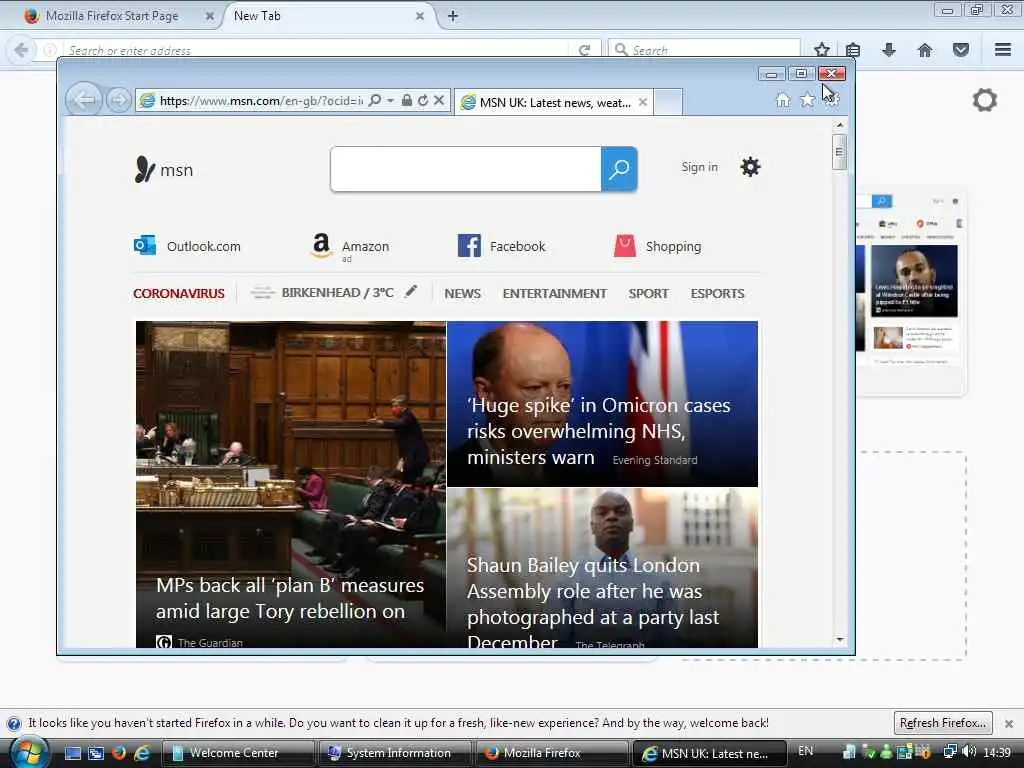Select the MSN UK tab in Internet Explorer
The image size is (1024, 768).
[553, 103]
